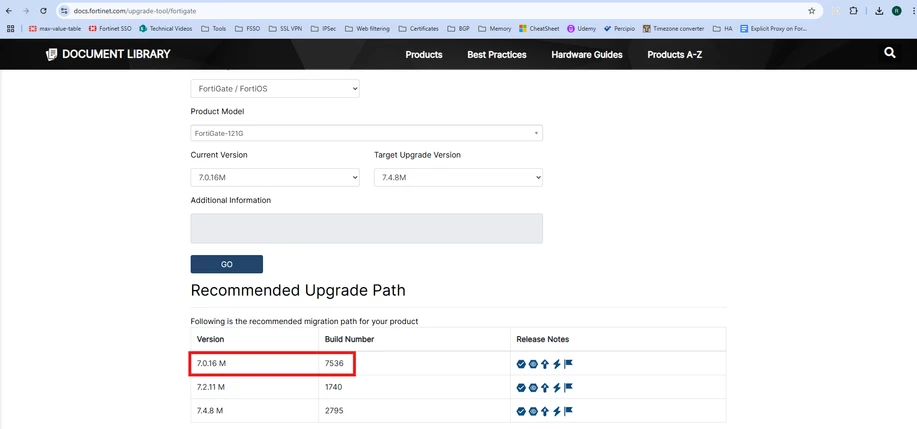This screenshot has height=429, width=917.
Task: Open the SSL VPN bookmarks folder
Action: click(285, 28)
